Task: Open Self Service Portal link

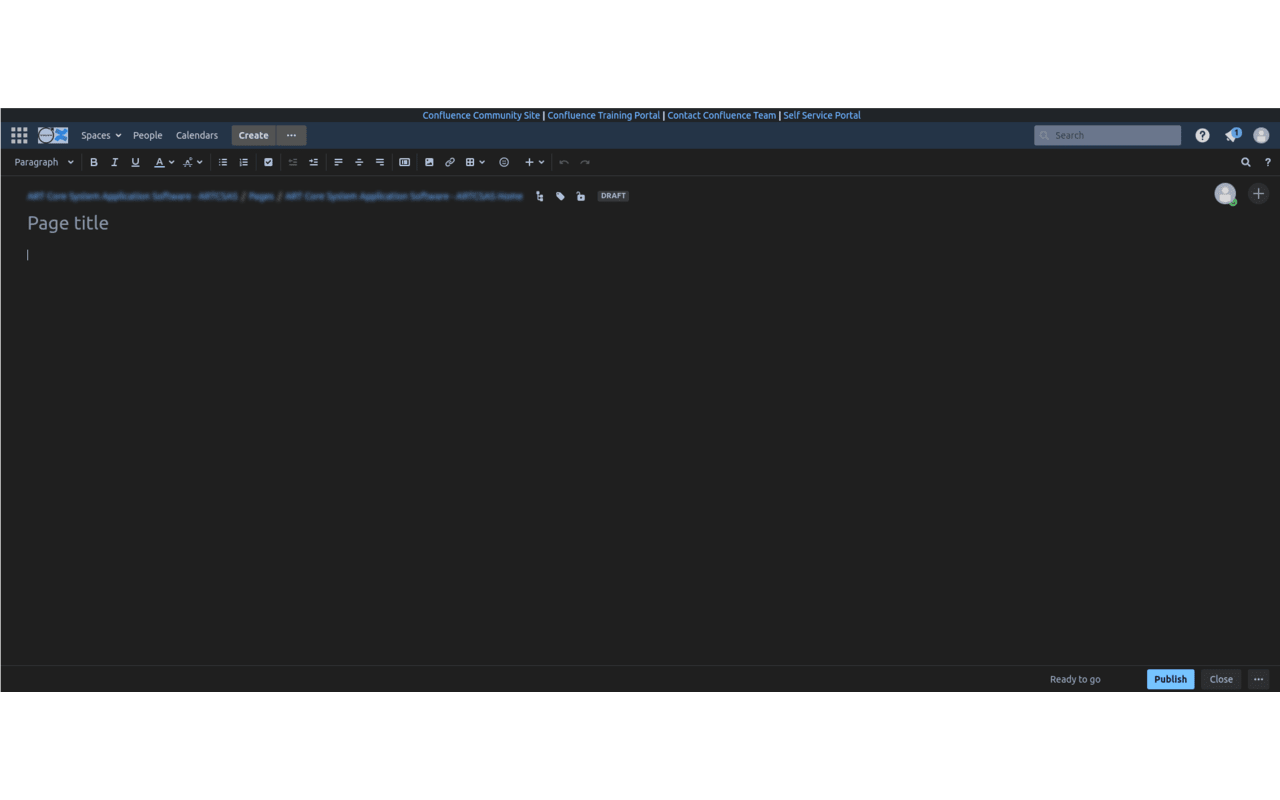Action: click(822, 115)
